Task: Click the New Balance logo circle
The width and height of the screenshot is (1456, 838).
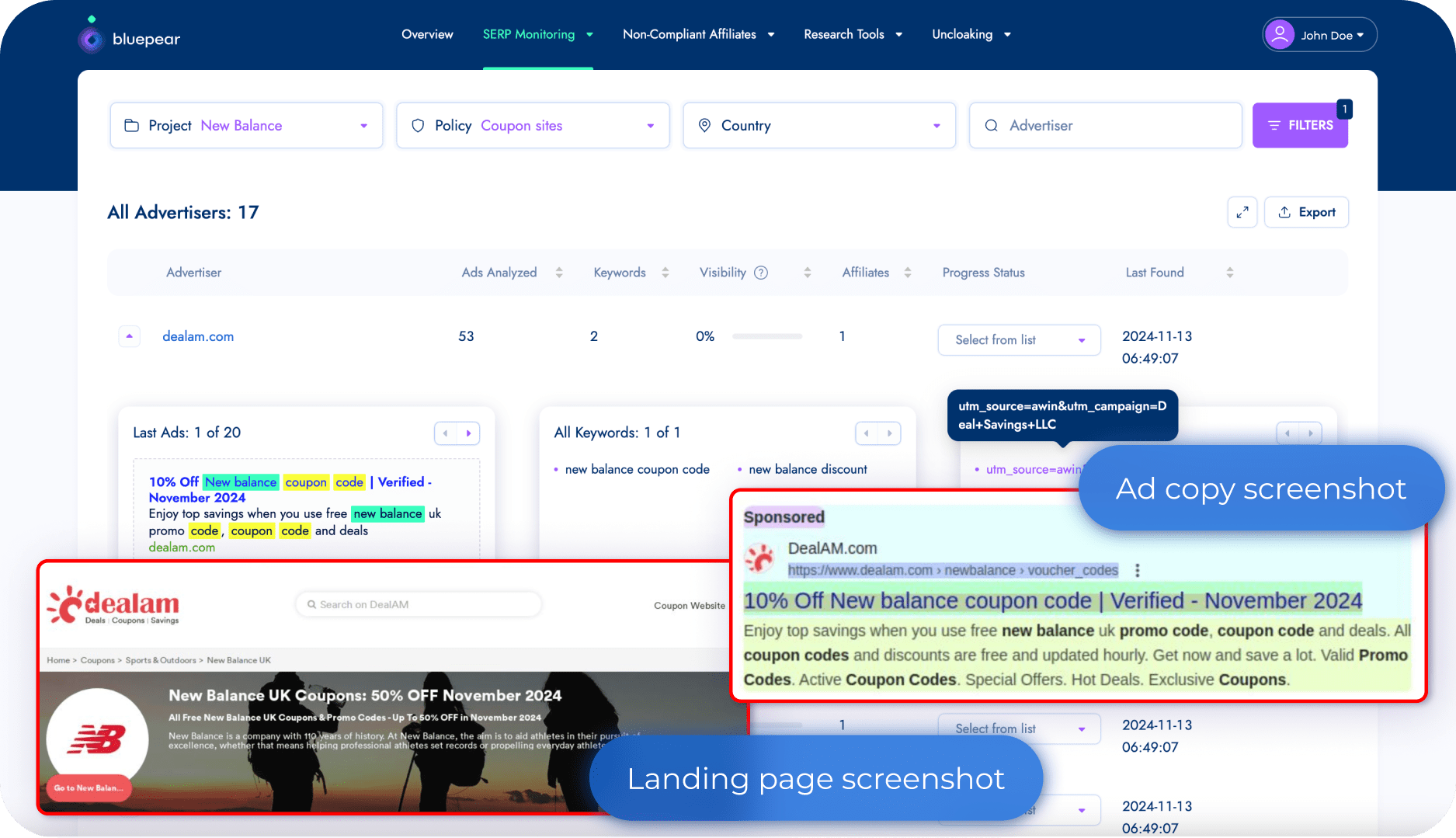Action: [x=97, y=739]
